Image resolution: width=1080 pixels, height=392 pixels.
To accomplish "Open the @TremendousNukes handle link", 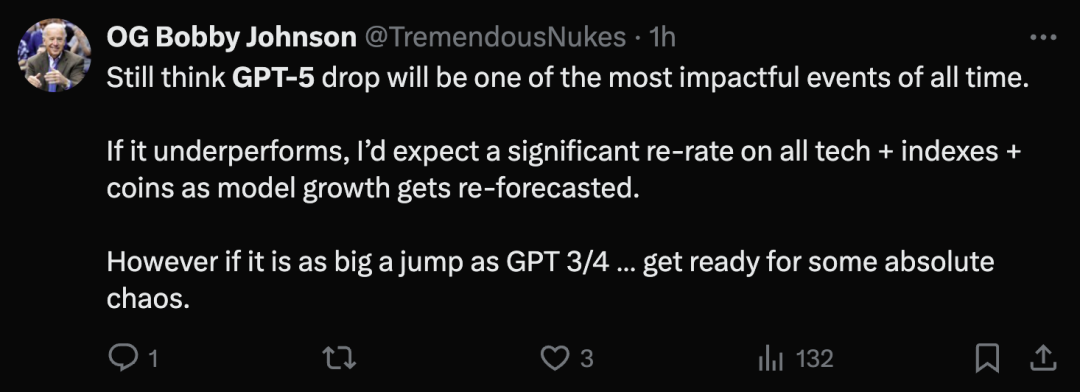I will tap(494, 37).
